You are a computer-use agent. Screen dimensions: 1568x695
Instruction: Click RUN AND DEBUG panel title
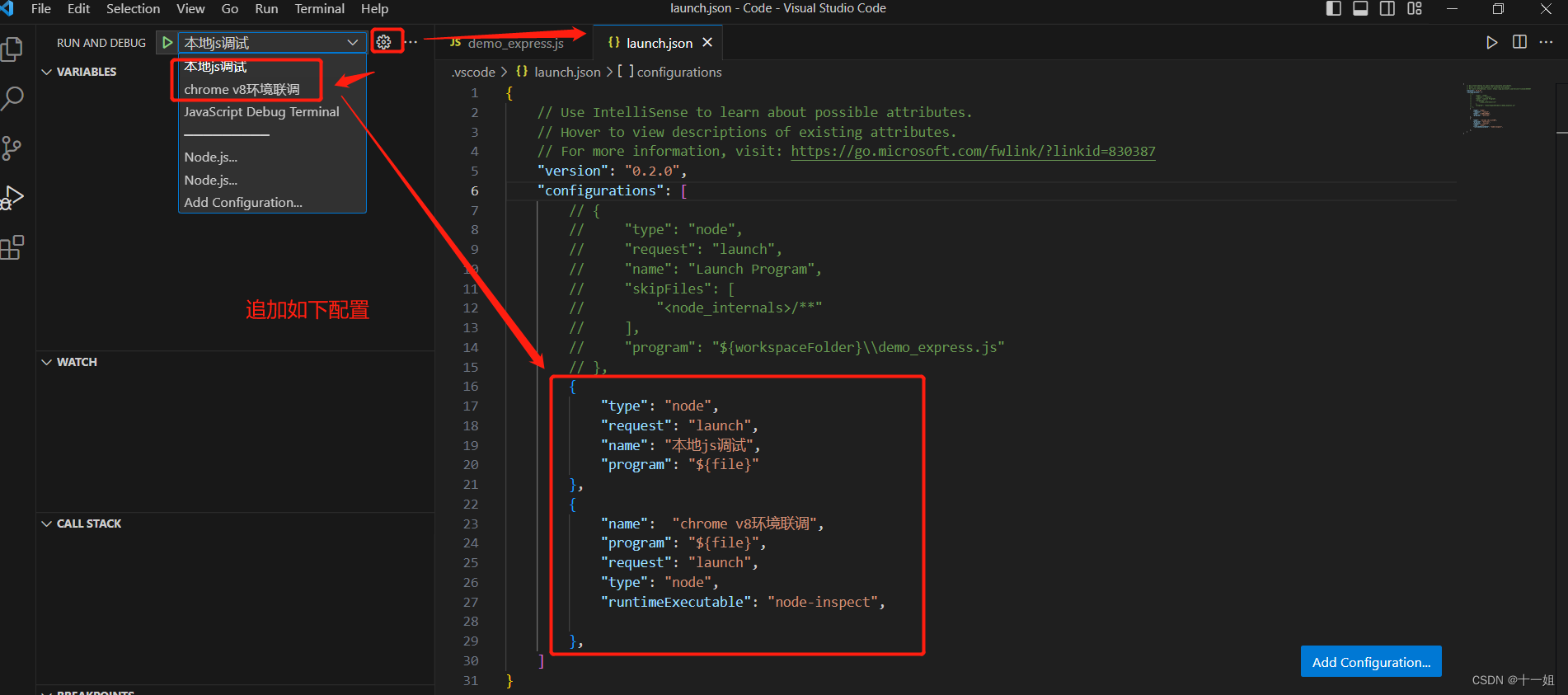(x=101, y=43)
